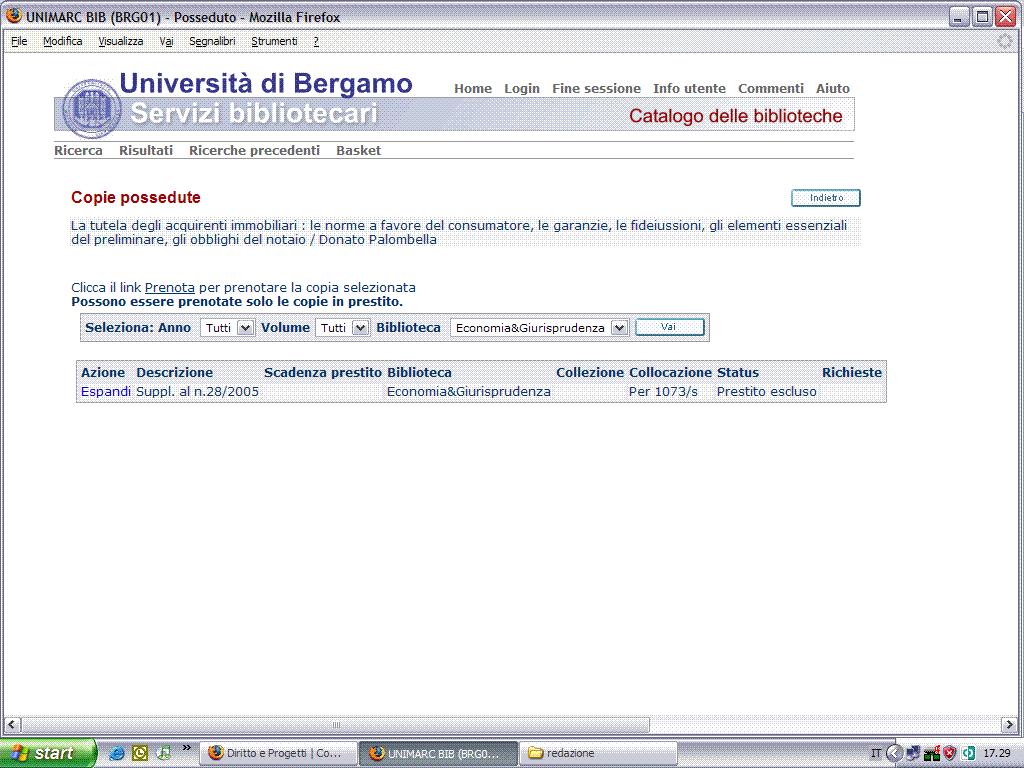Open the Basket tab

(x=358, y=150)
